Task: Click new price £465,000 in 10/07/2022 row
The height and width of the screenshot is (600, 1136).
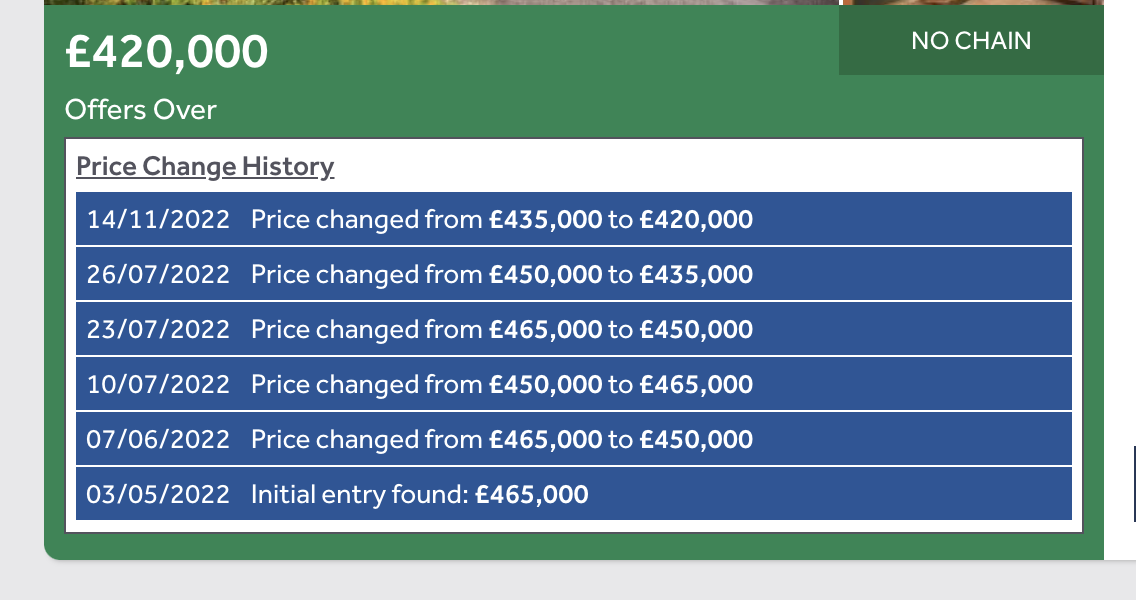Action: [696, 385]
